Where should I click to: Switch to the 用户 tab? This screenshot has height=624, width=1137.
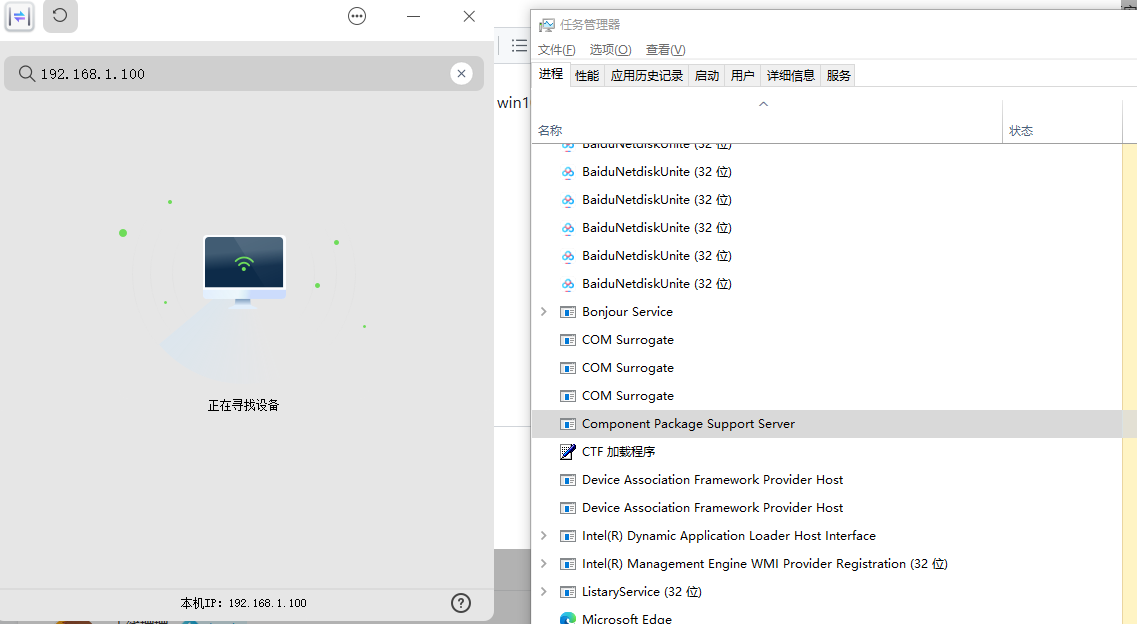743,75
